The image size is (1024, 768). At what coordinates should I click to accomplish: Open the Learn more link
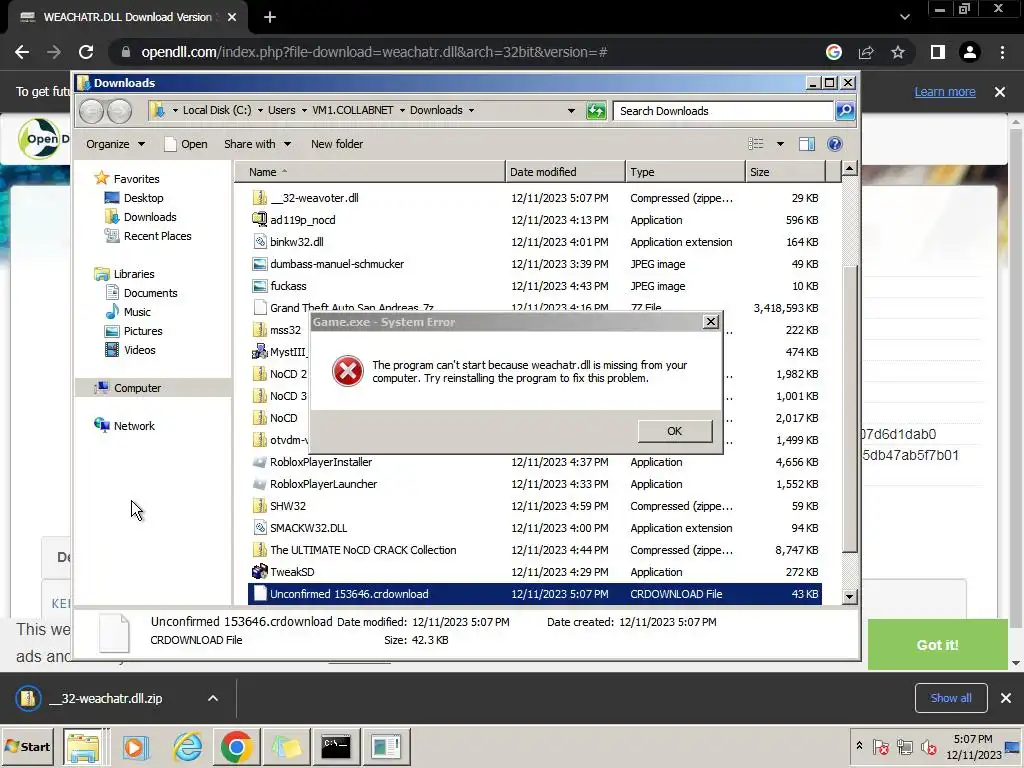click(945, 91)
